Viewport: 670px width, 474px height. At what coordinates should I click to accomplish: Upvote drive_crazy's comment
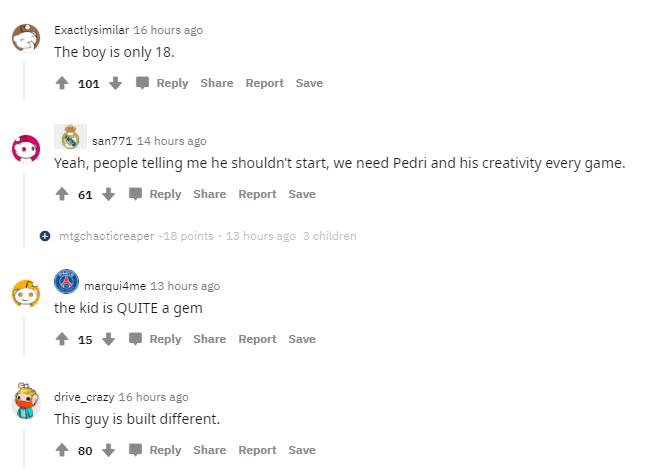[x=62, y=450]
